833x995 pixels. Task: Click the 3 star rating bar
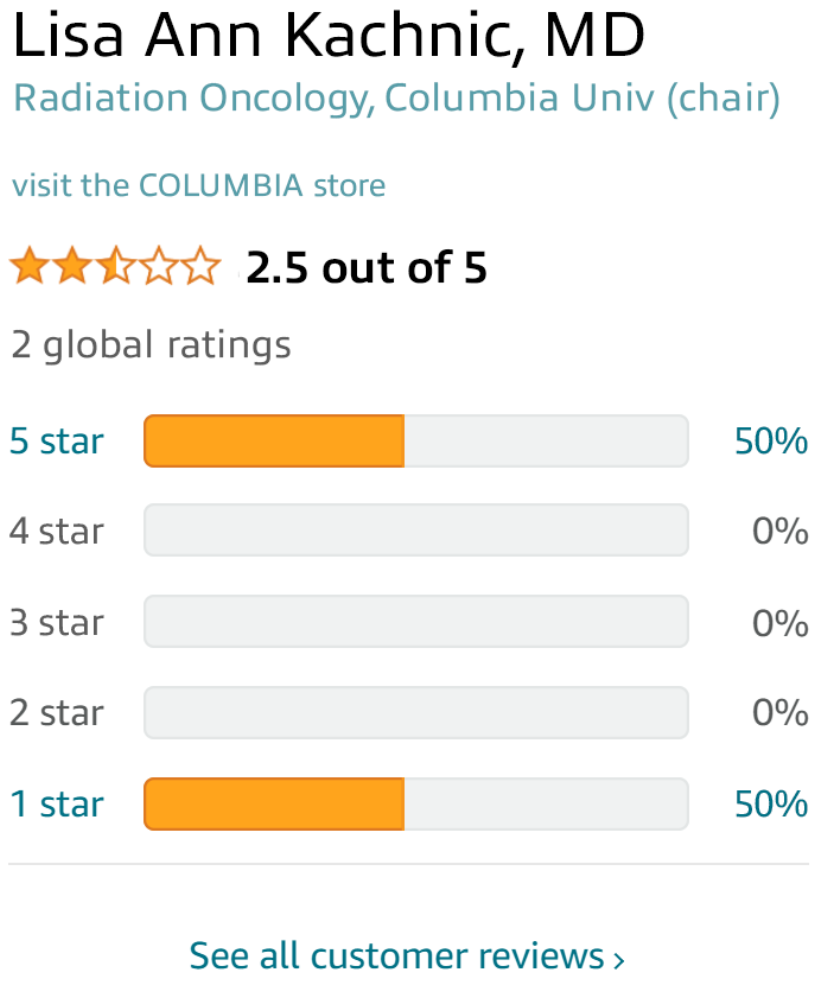pyautogui.click(x=416, y=622)
